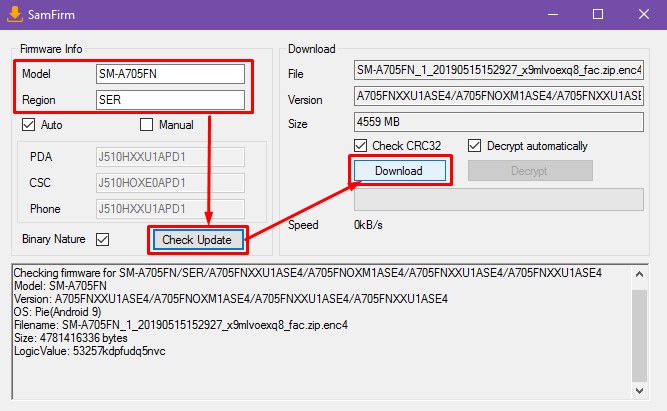Click the greyed-out Decrypt button
Screen dimensions: 667x411
pyautogui.click(x=530, y=171)
